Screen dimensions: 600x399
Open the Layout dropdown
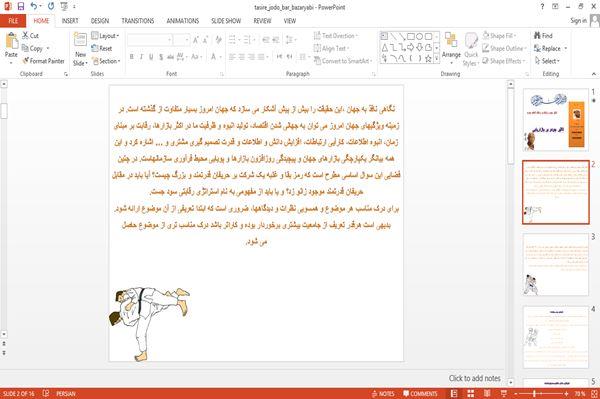105,36
